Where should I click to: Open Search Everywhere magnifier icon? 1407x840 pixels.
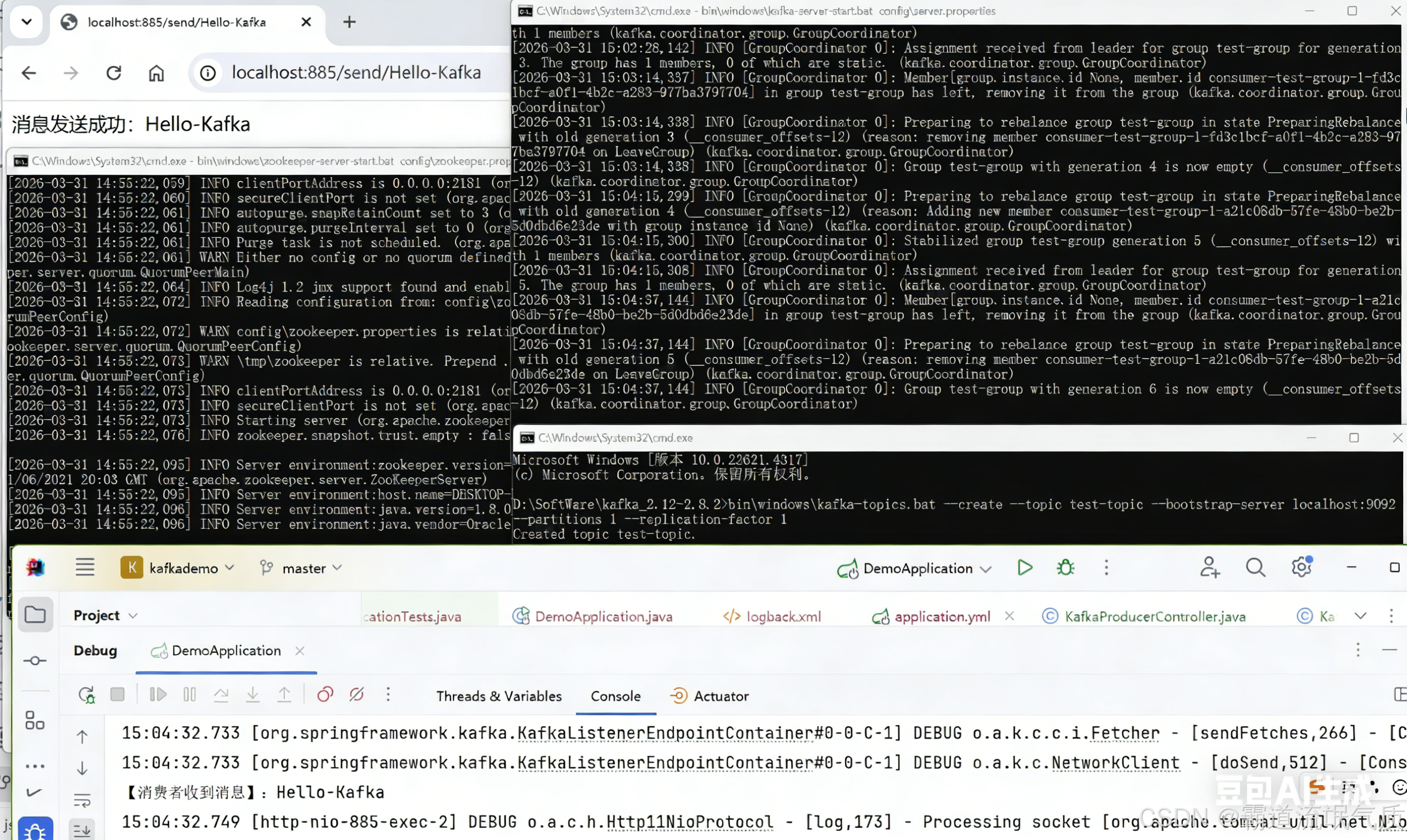coord(1255,568)
